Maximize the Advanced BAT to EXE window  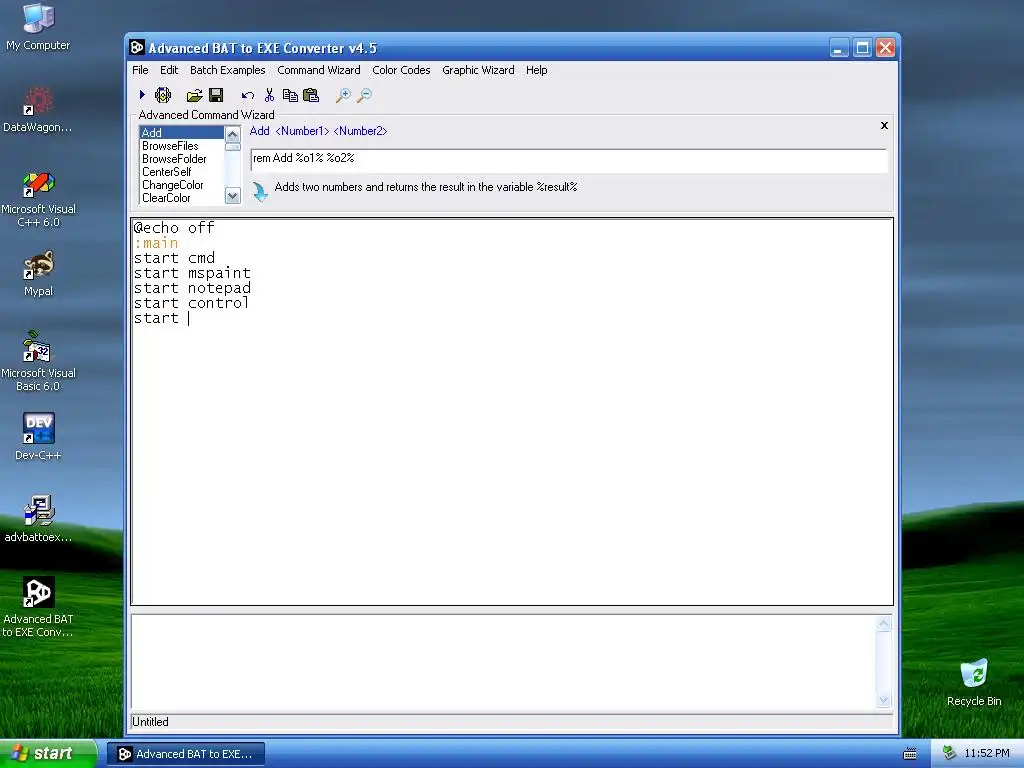click(x=862, y=48)
